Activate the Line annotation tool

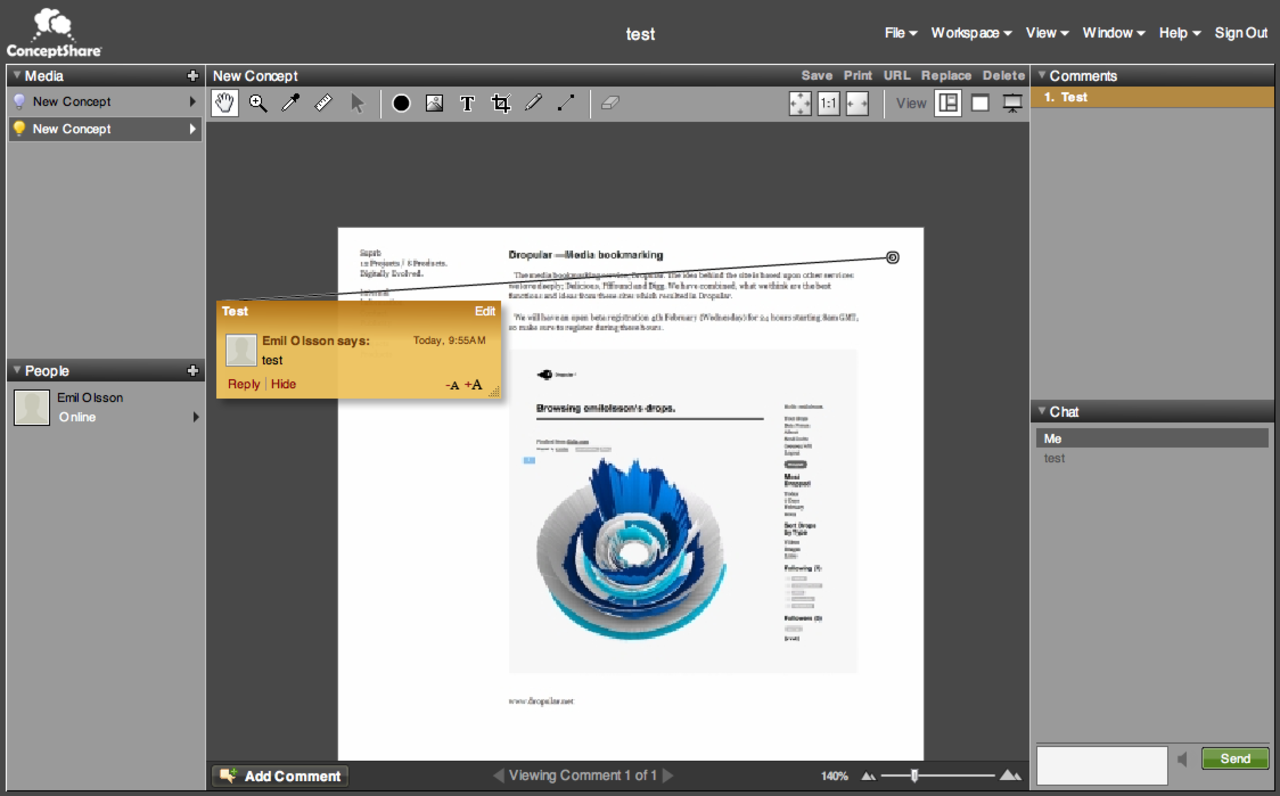pyautogui.click(x=566, y=103)
